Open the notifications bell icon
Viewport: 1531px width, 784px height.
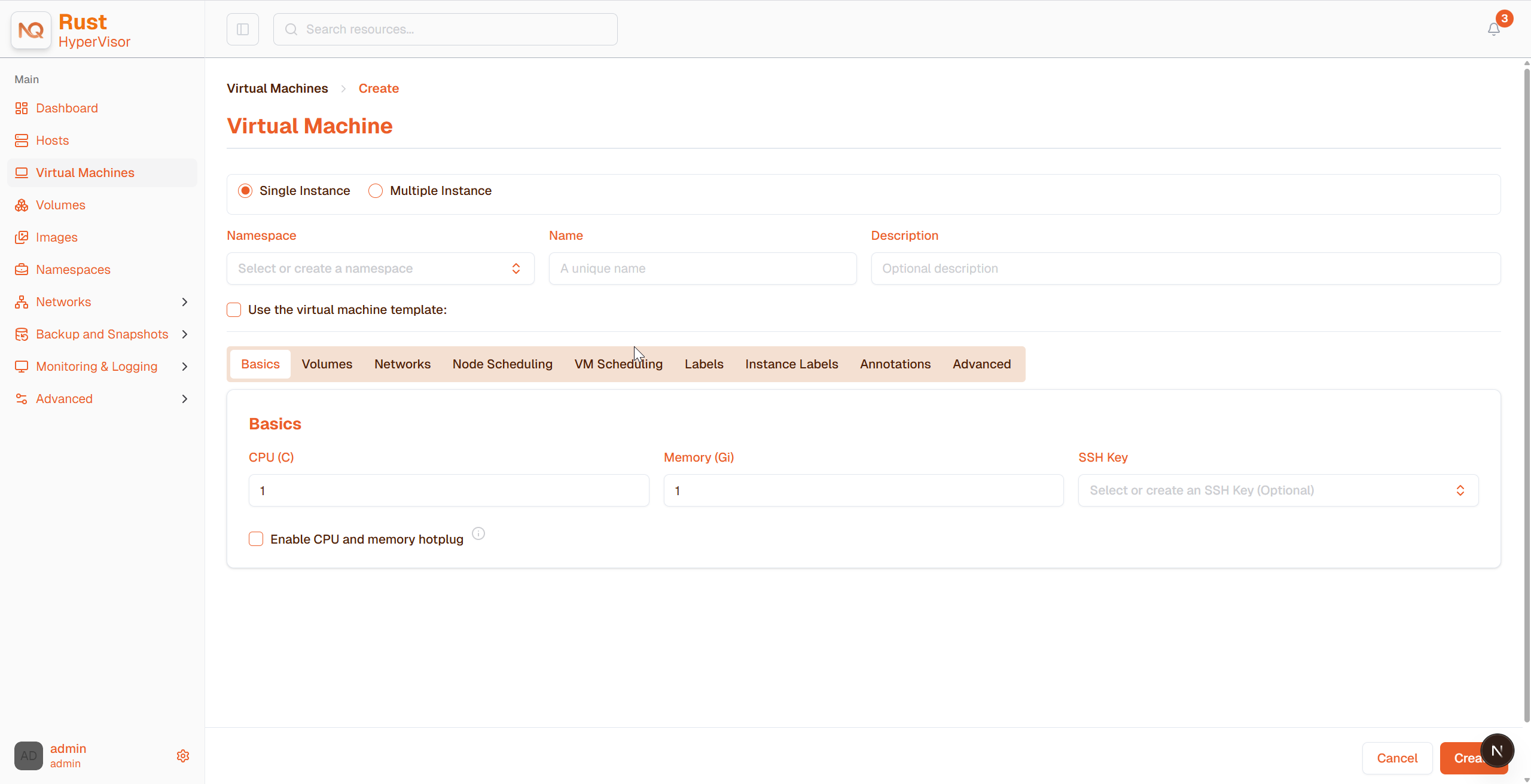coord(1493,29)
